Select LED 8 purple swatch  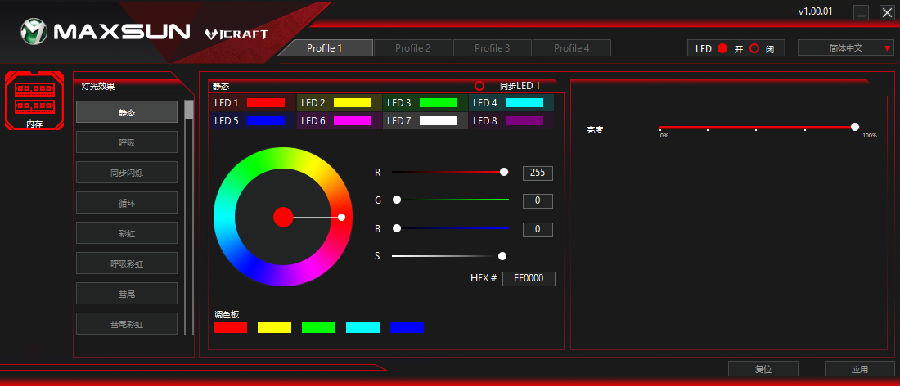pos(525,121)
